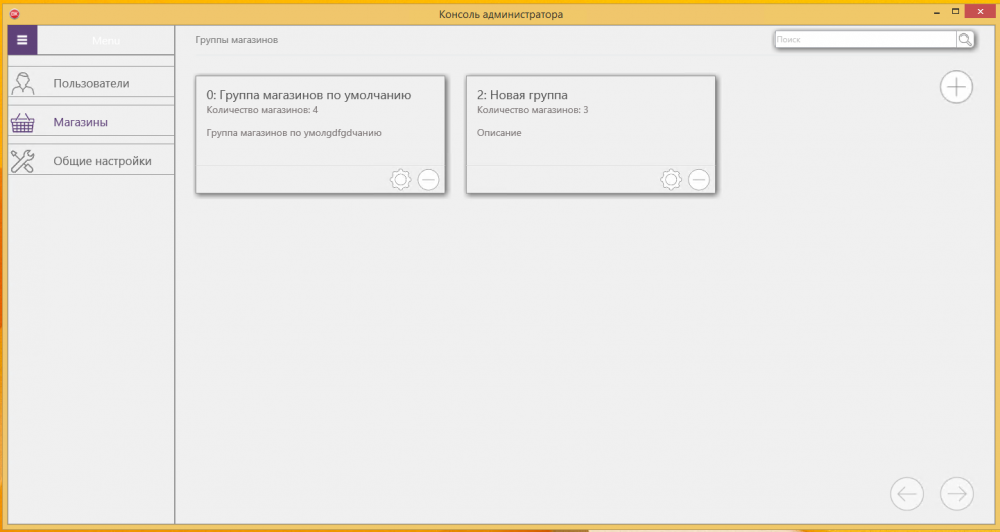This screenshot has height=532, width=1000.
Task: Open settings gear of Новая группа card
Action: point(671,180)
